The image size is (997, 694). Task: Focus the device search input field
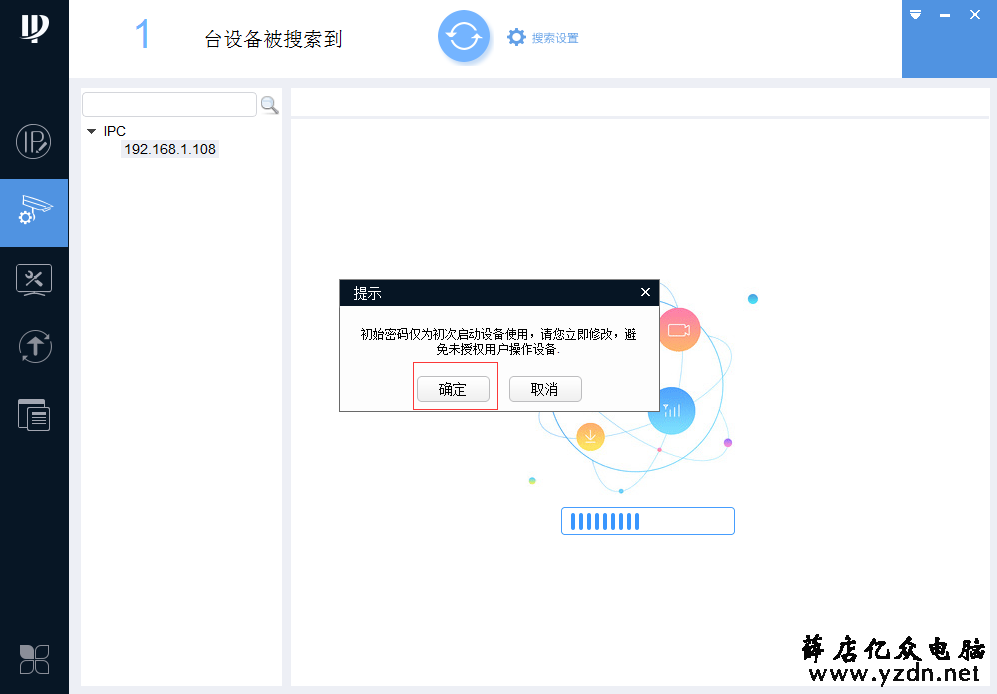[x=169, y=104]
